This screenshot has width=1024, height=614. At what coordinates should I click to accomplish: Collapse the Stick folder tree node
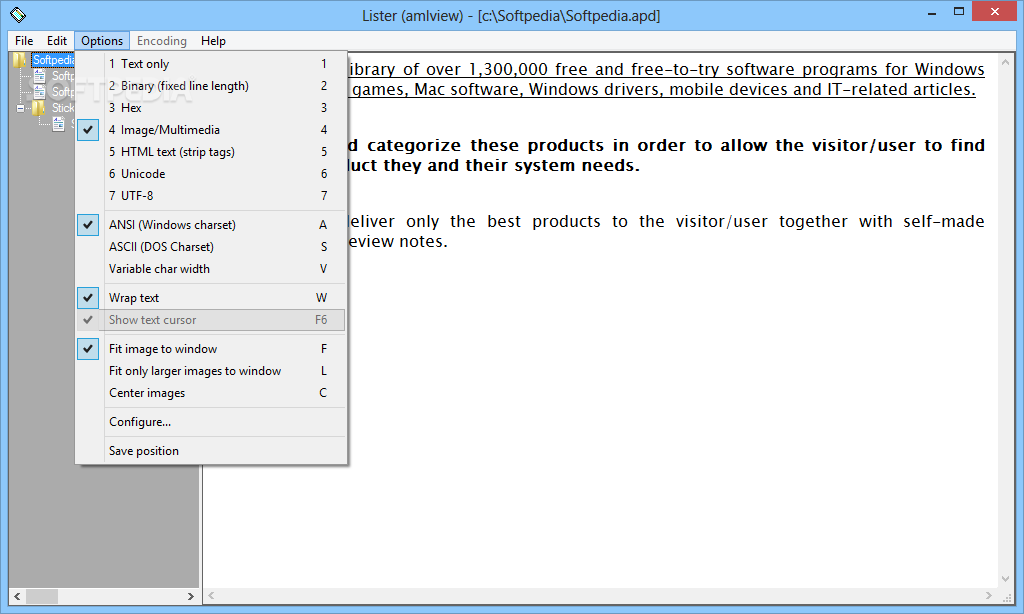20,108
